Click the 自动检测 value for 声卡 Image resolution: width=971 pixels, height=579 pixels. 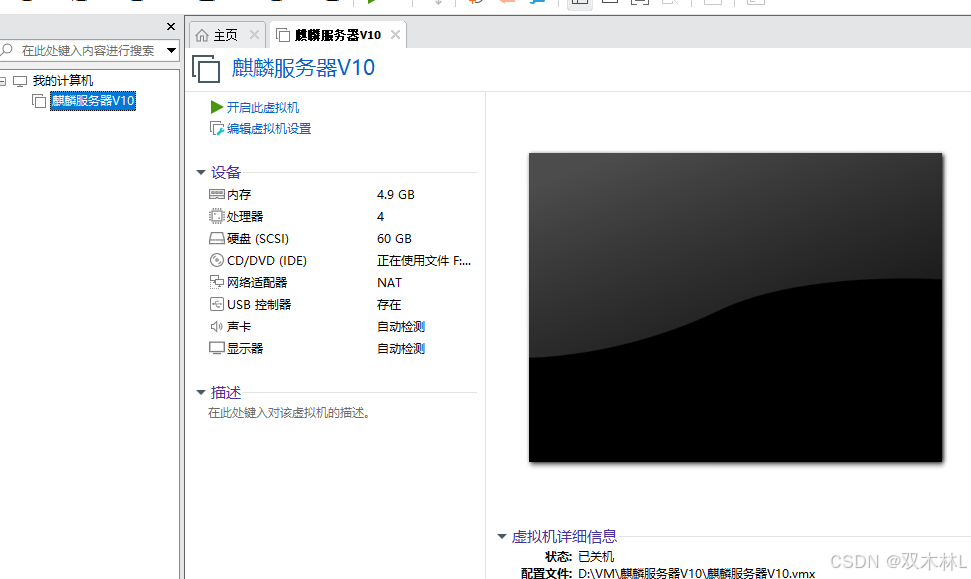[401, 326]
